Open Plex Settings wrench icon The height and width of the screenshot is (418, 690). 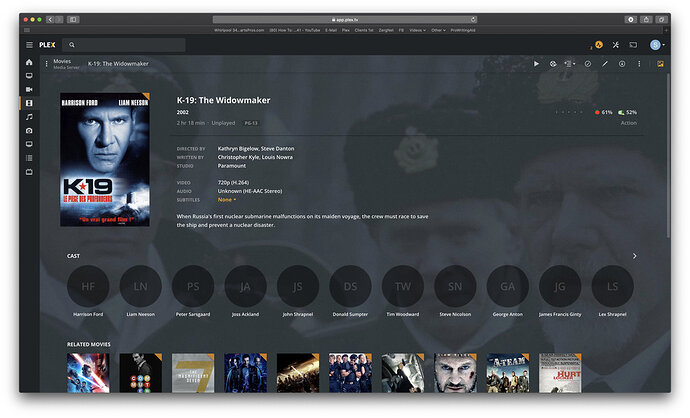point(616,45)
